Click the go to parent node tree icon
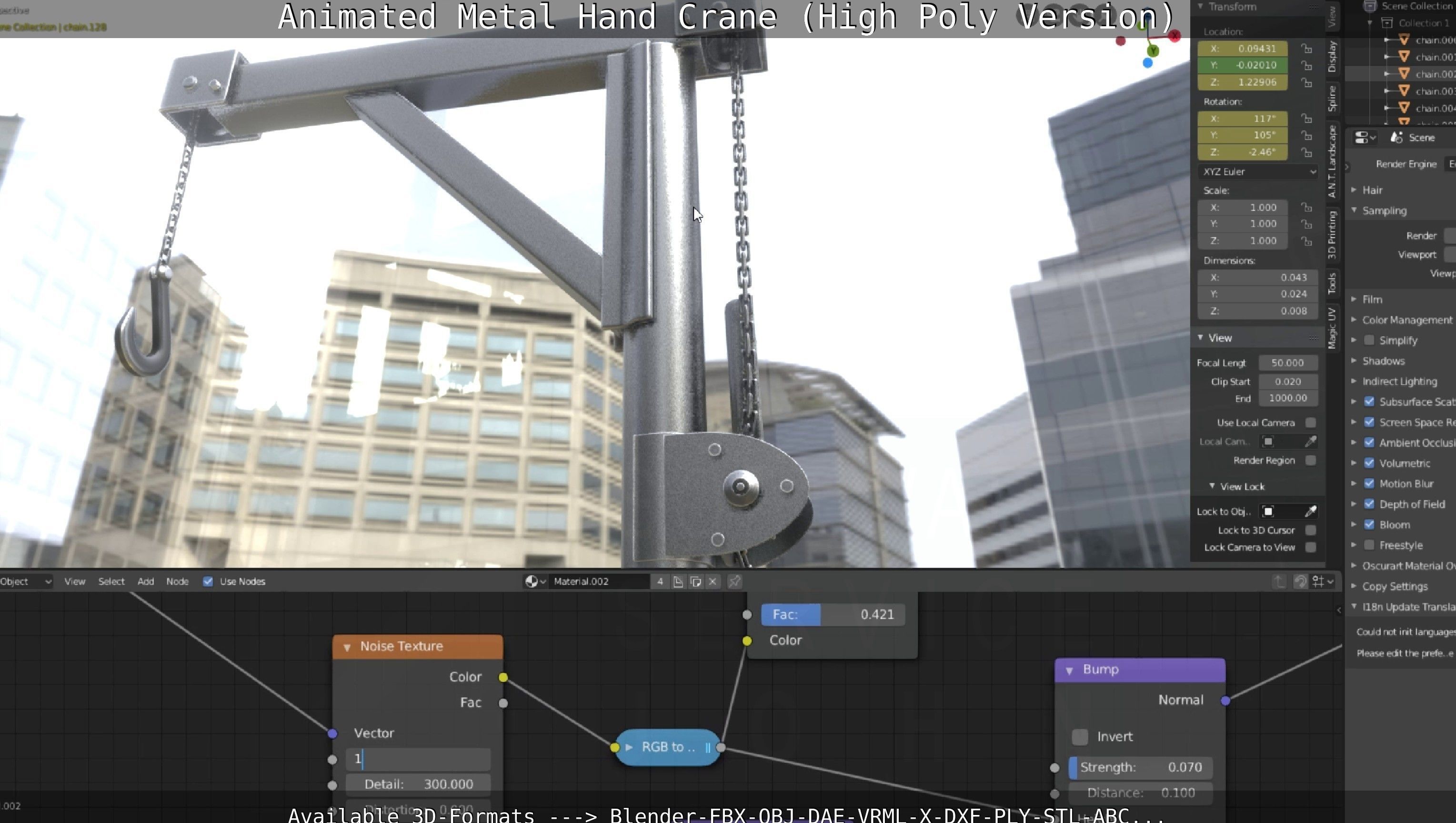This screenshot has width=1456, height=823. click(1280, 581)
